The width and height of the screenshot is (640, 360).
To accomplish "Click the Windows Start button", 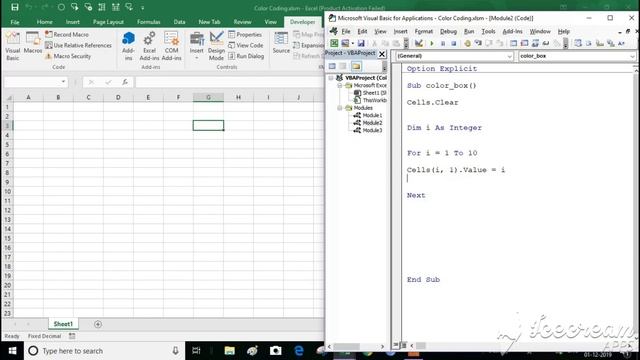I will click(12, 351).
